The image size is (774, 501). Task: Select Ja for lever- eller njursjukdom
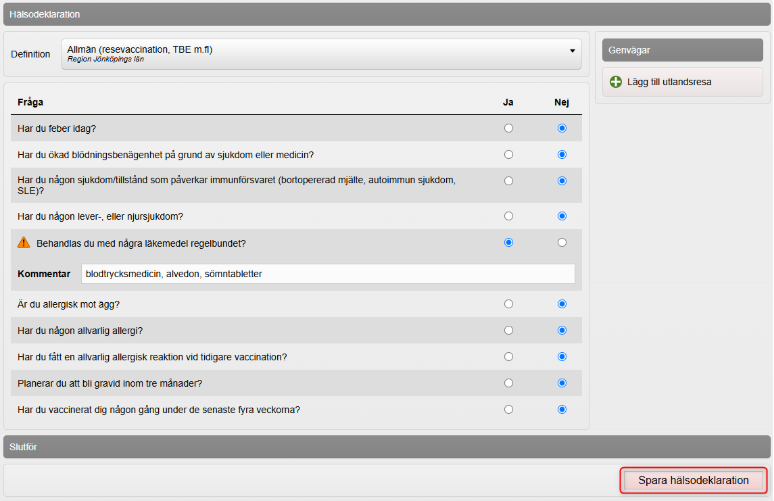pos(509,216)
